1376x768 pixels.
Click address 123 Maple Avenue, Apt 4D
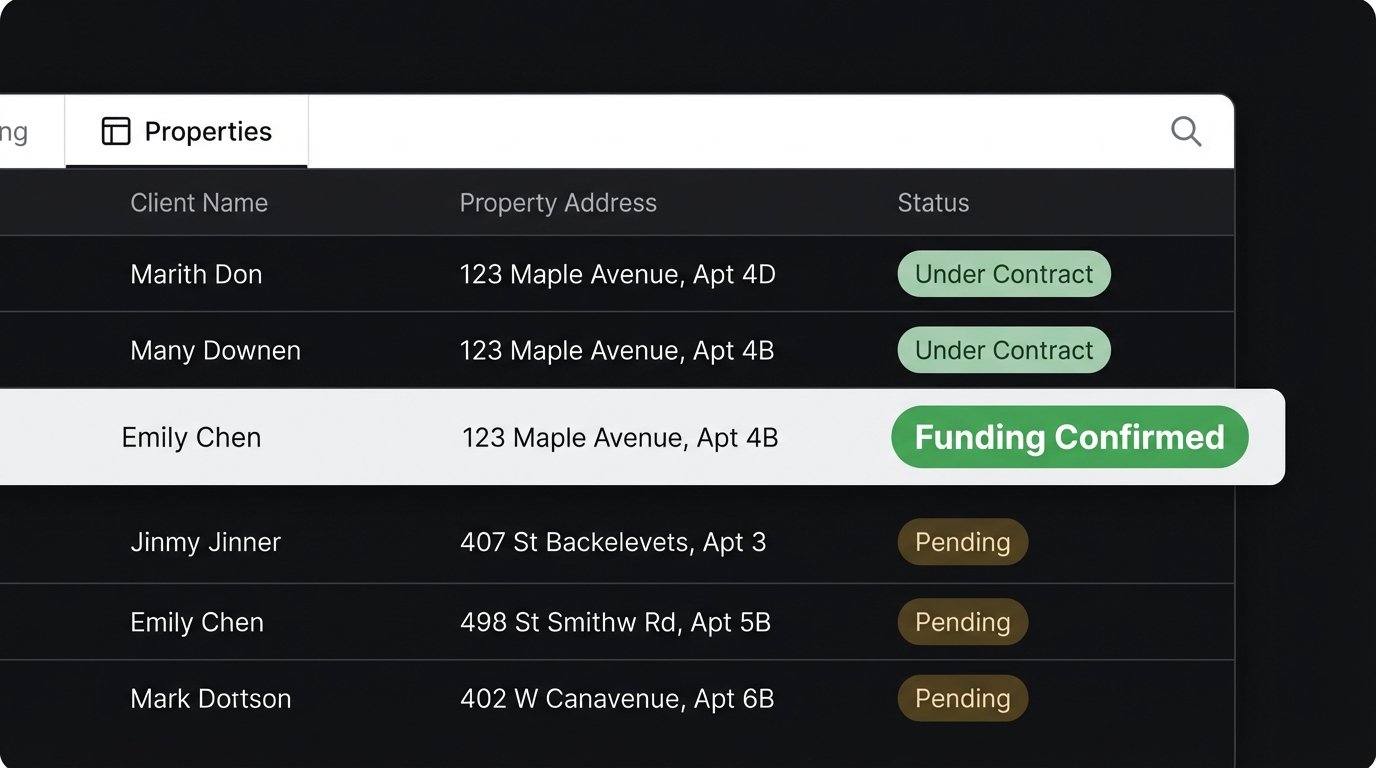pos(617,274)
